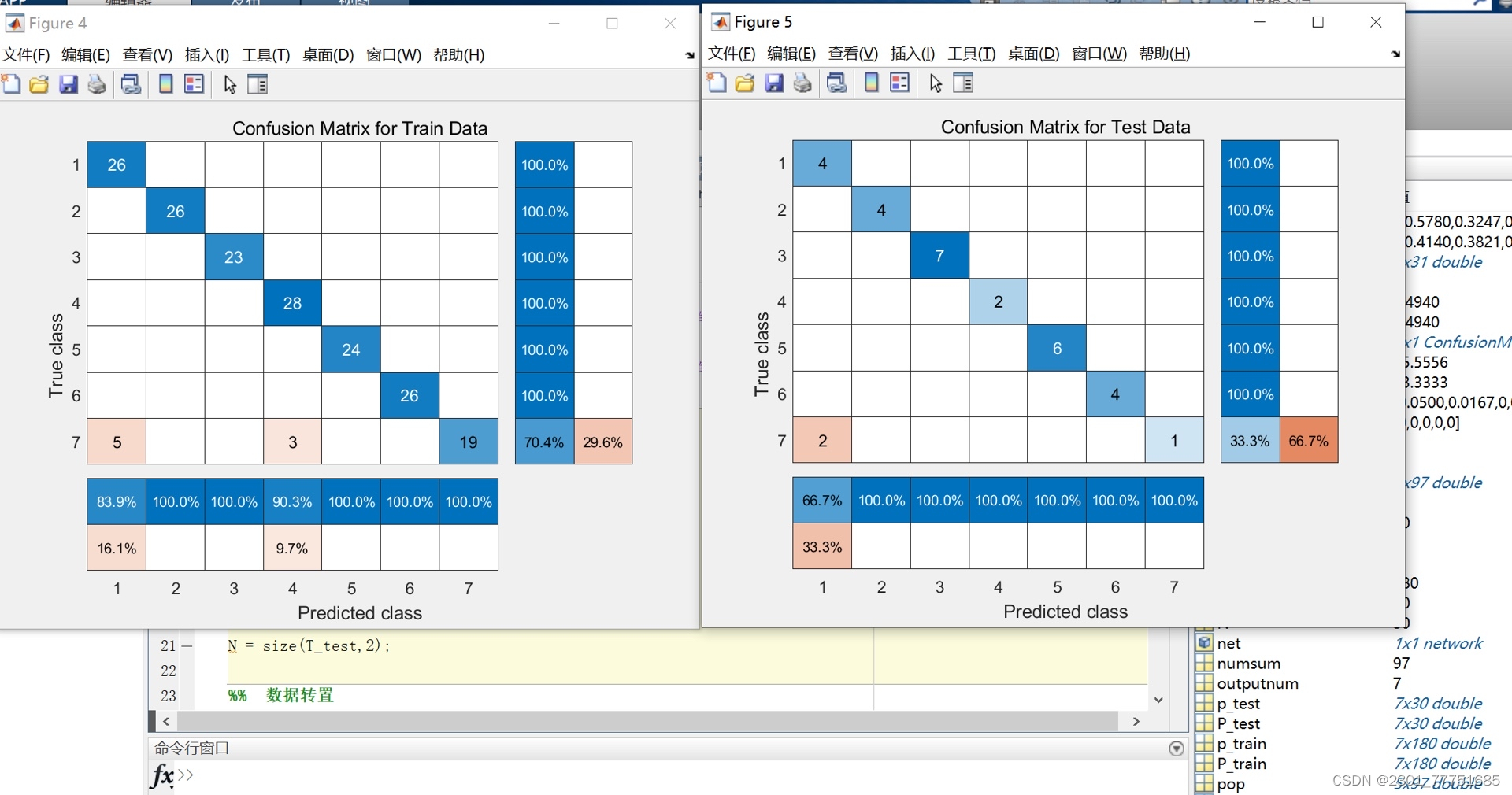Open 文件(F) menu in Figure 5

coord(732,53)
